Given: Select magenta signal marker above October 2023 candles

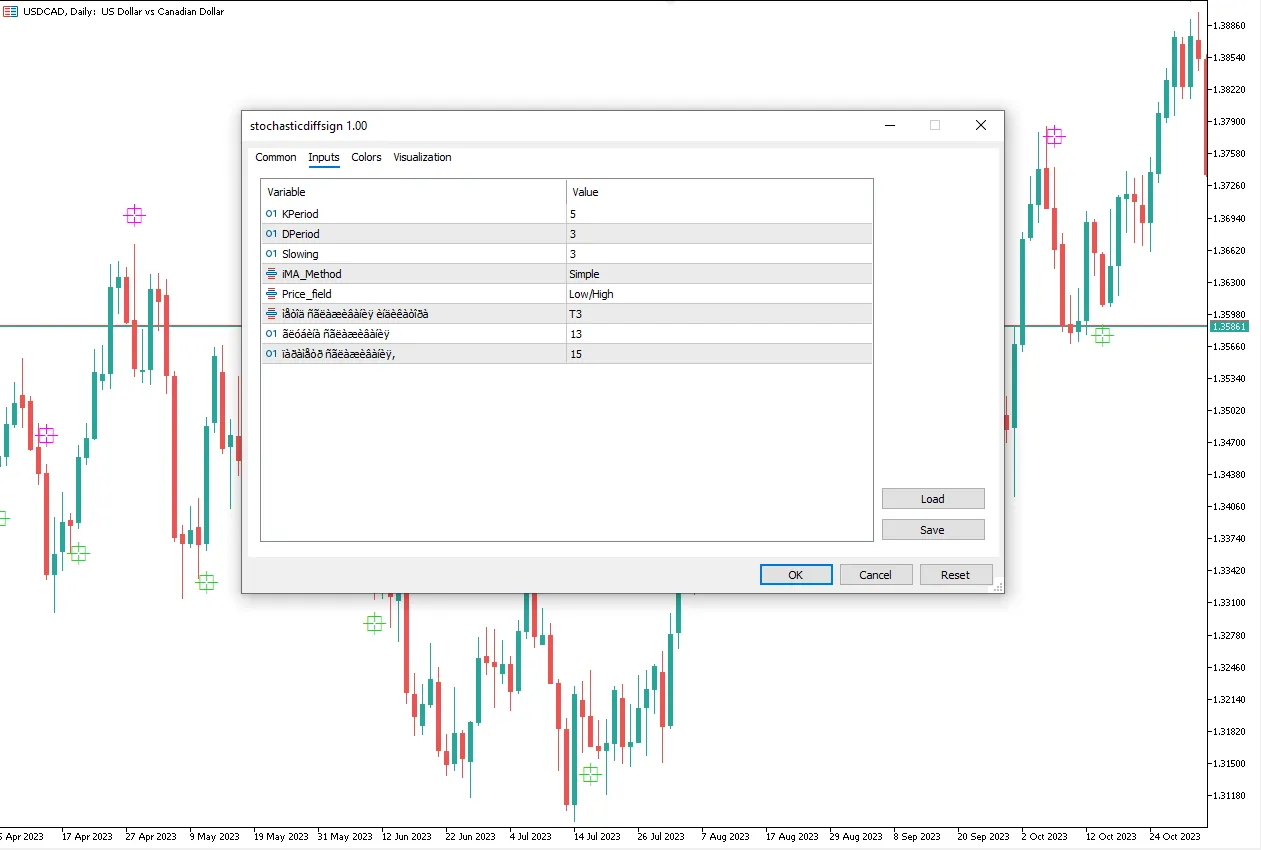Looking at the screenshot, I should pyautogui.click(x=1054, y=136).
